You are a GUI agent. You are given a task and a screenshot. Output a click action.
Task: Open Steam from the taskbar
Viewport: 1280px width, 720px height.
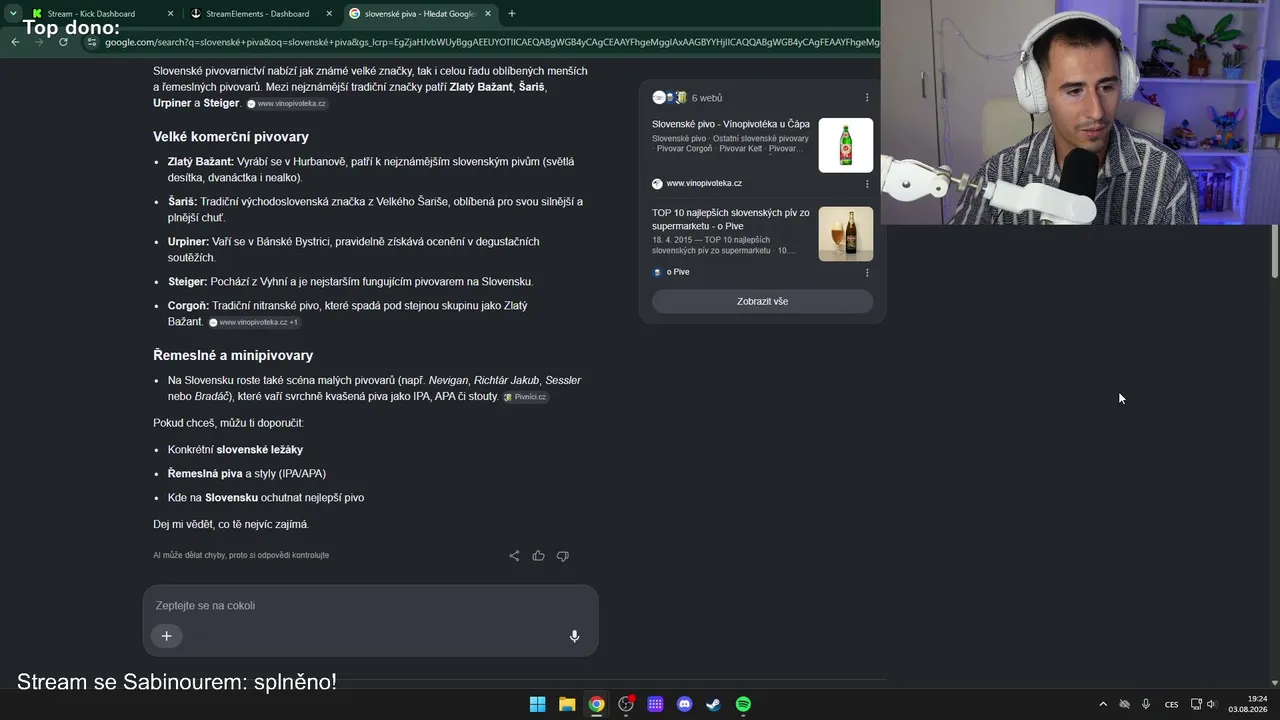coord(713,704)
